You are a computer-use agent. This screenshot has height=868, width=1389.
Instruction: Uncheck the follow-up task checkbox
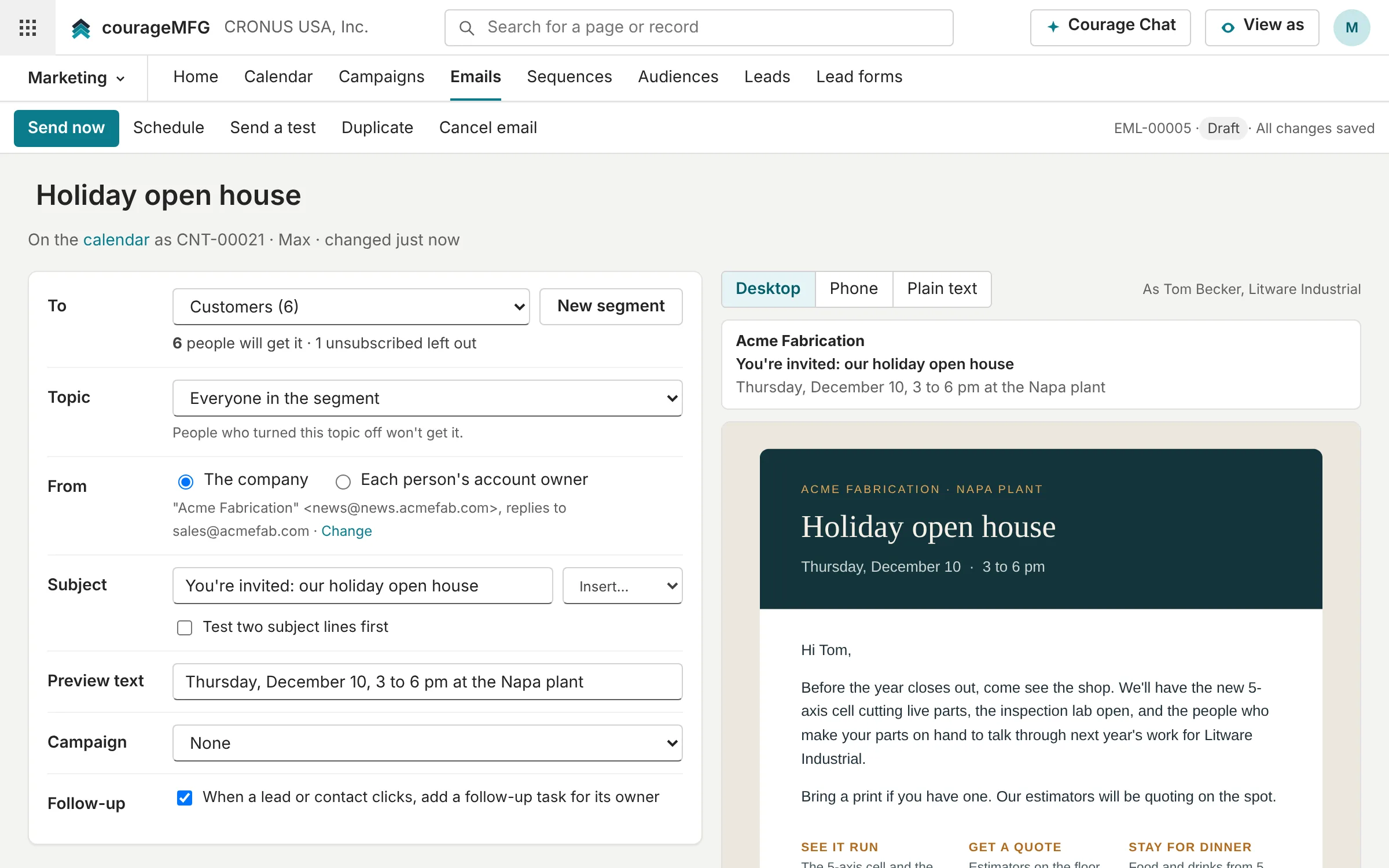(185, 797)
